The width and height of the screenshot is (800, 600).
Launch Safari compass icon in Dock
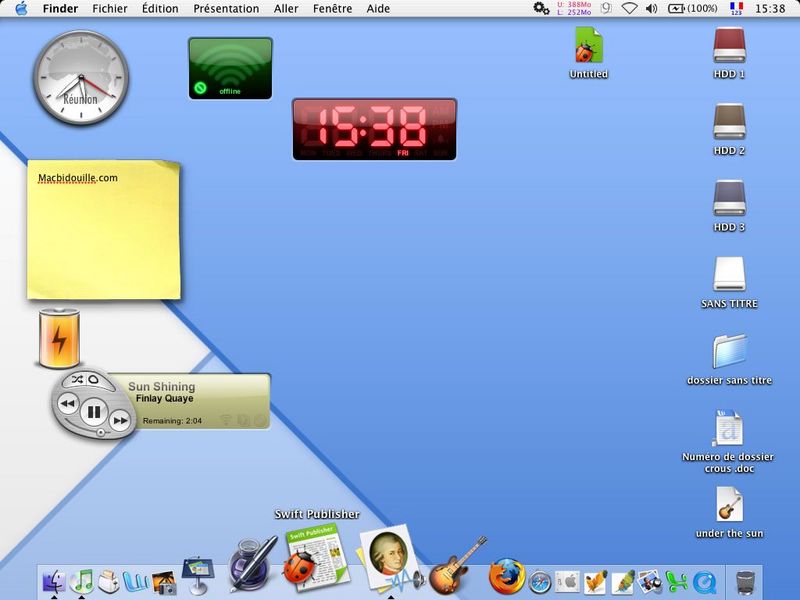pyautogui.click(x=540, y=582)
